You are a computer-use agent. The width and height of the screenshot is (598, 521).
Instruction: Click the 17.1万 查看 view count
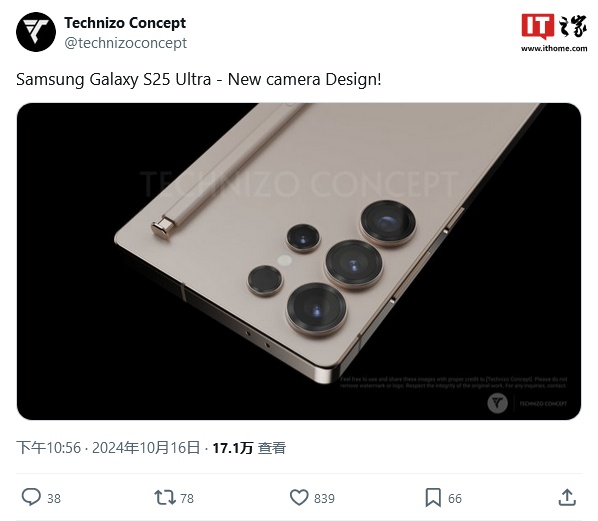[249, 448]
